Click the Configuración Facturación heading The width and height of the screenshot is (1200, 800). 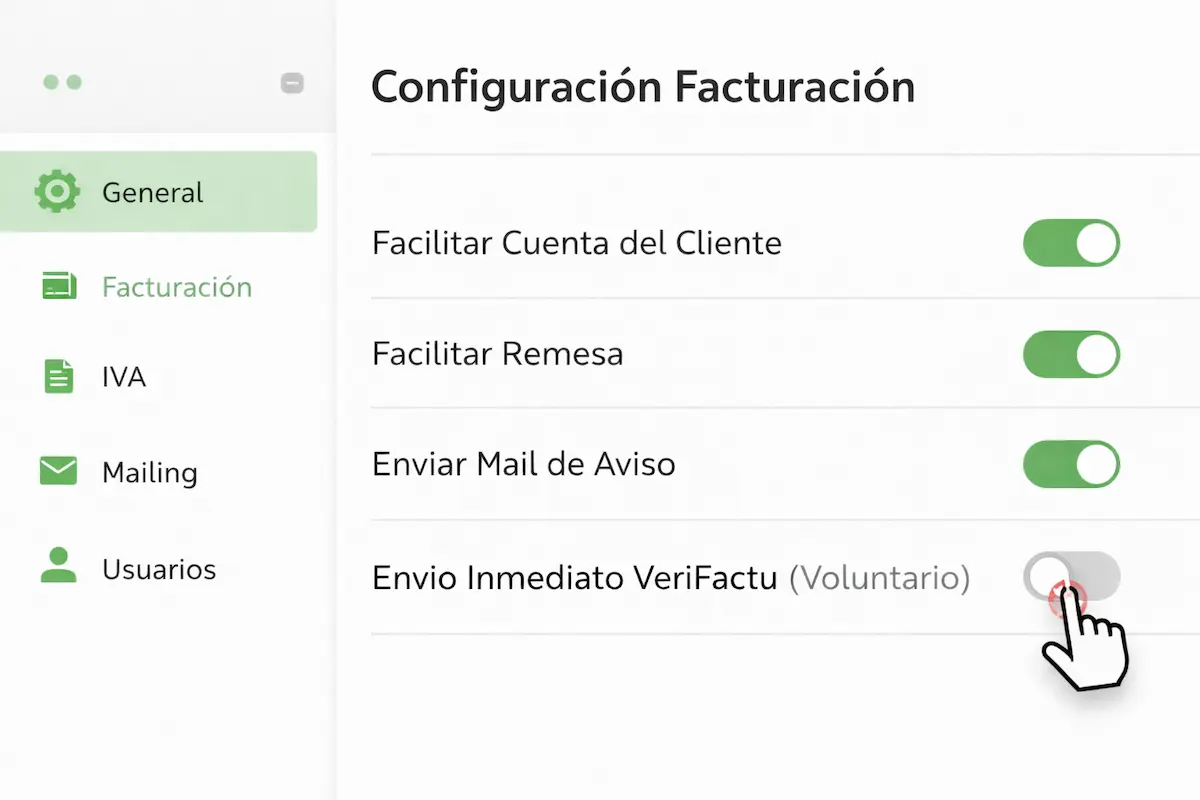click(643, 87)
